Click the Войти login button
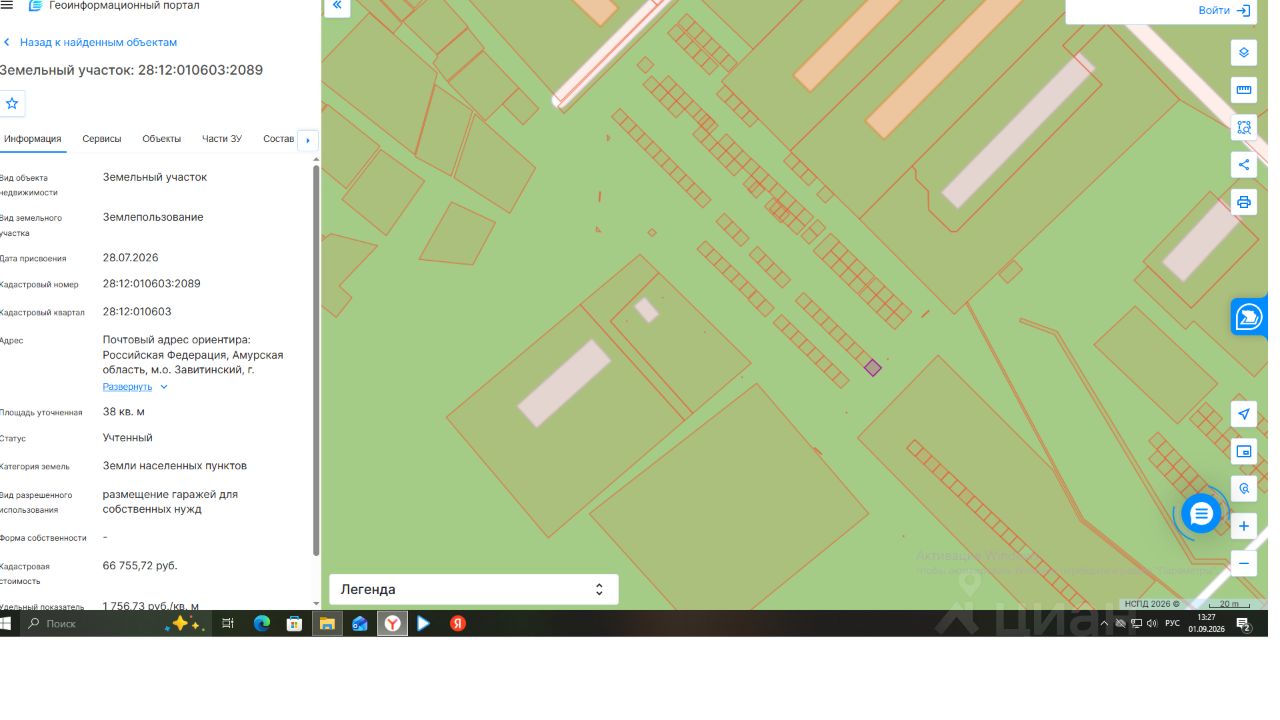 point(1224,10)
